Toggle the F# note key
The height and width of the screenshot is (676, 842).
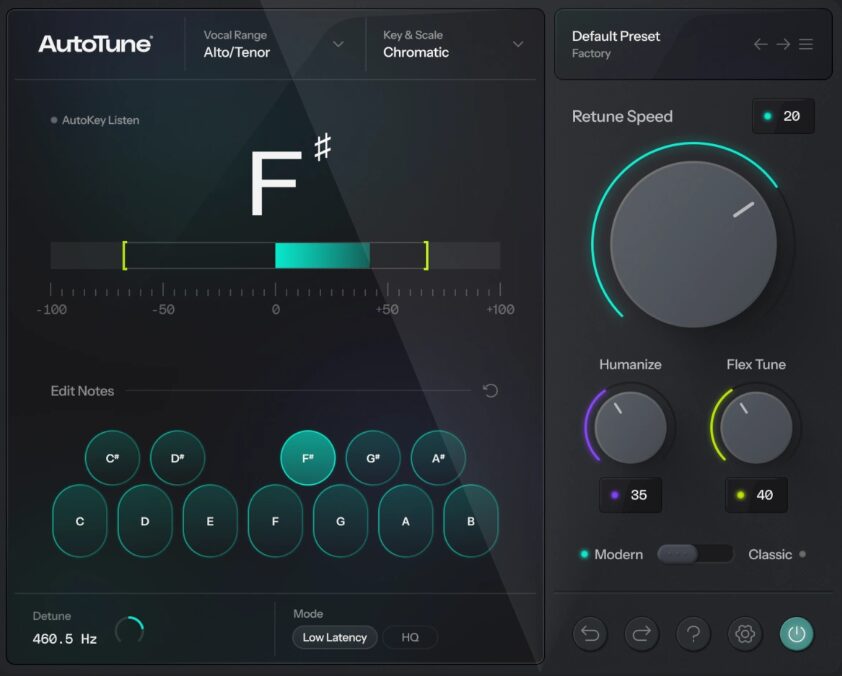coord(307,458)
